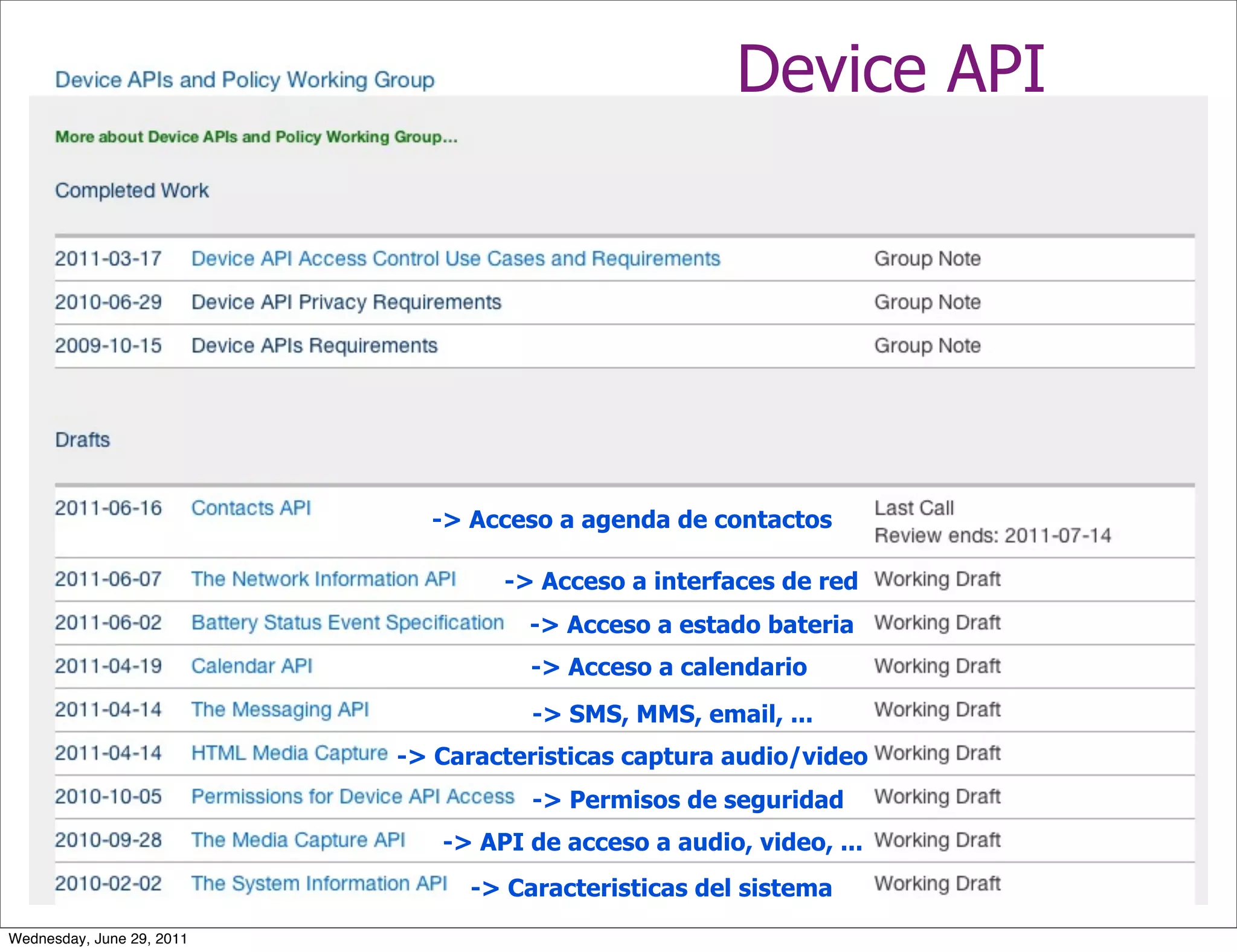The width and height of the screenshot is (1237, 952).
Task: Click the Last Call status text
Action: (x=914, y=508)
